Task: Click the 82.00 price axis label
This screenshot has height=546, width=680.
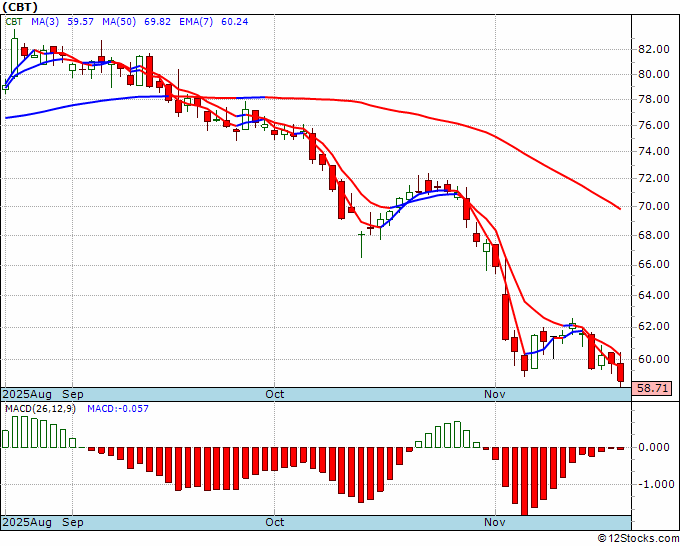Action: coord(654,49)
